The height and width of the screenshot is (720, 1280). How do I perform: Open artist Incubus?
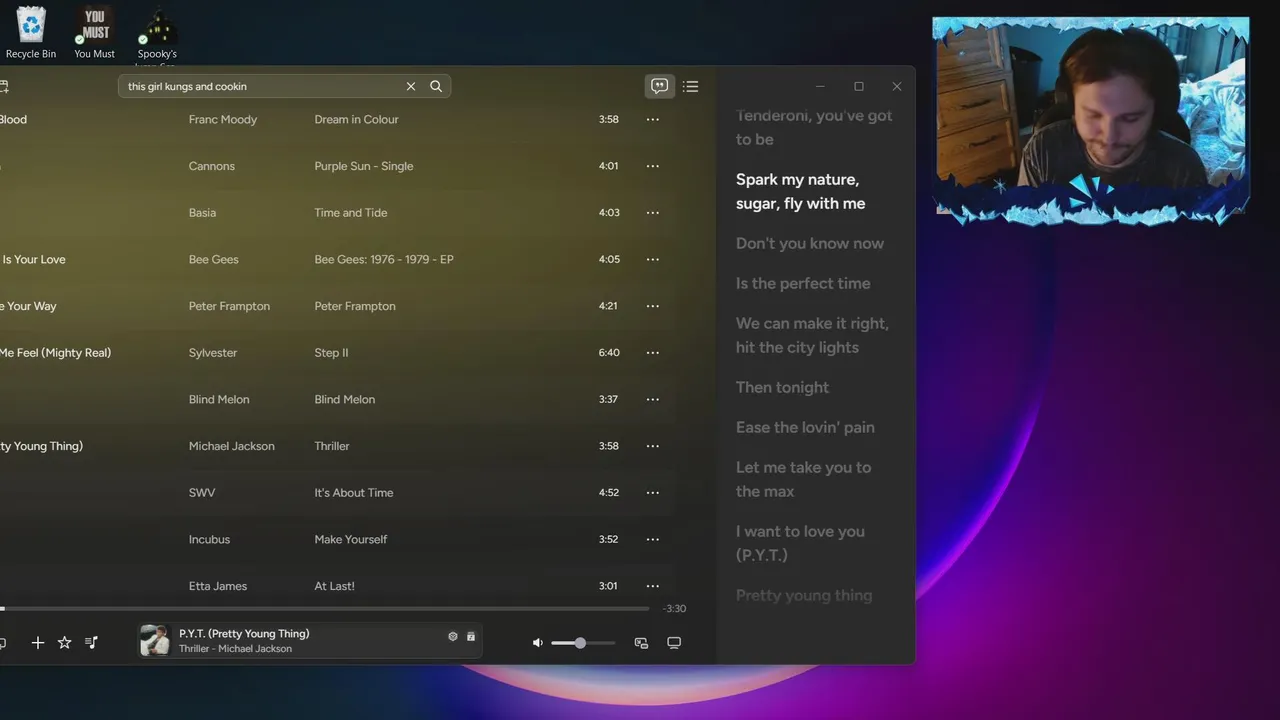[x=209, y=539]
